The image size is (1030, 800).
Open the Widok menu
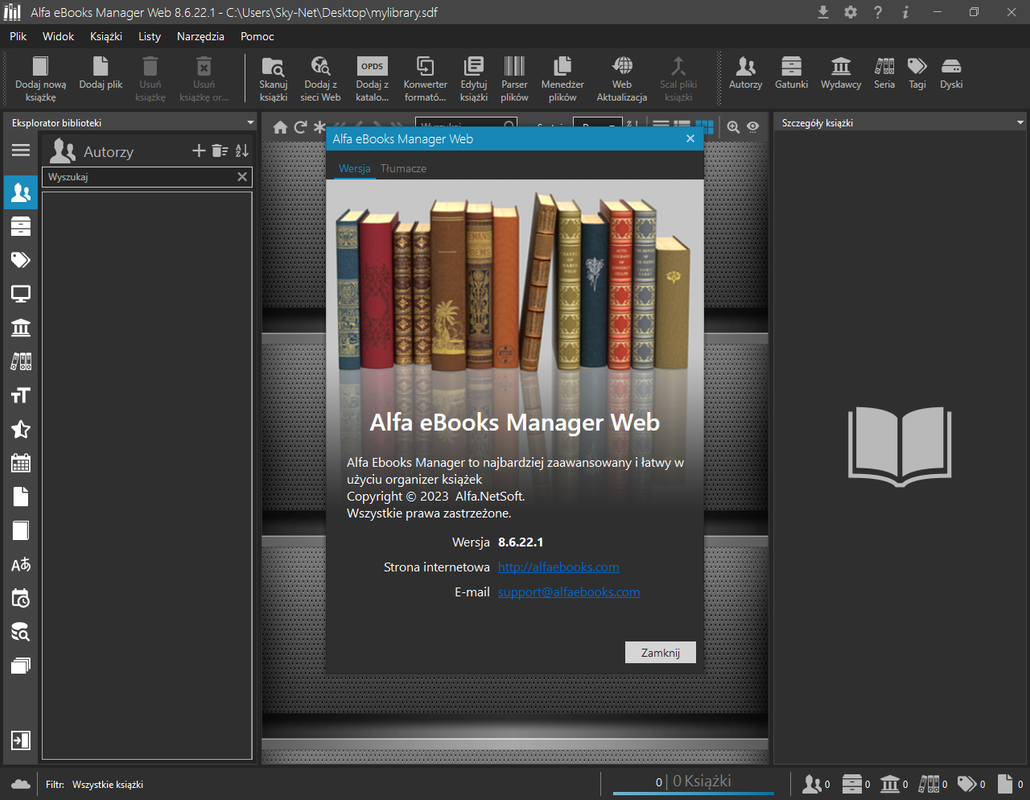[58, 36]
